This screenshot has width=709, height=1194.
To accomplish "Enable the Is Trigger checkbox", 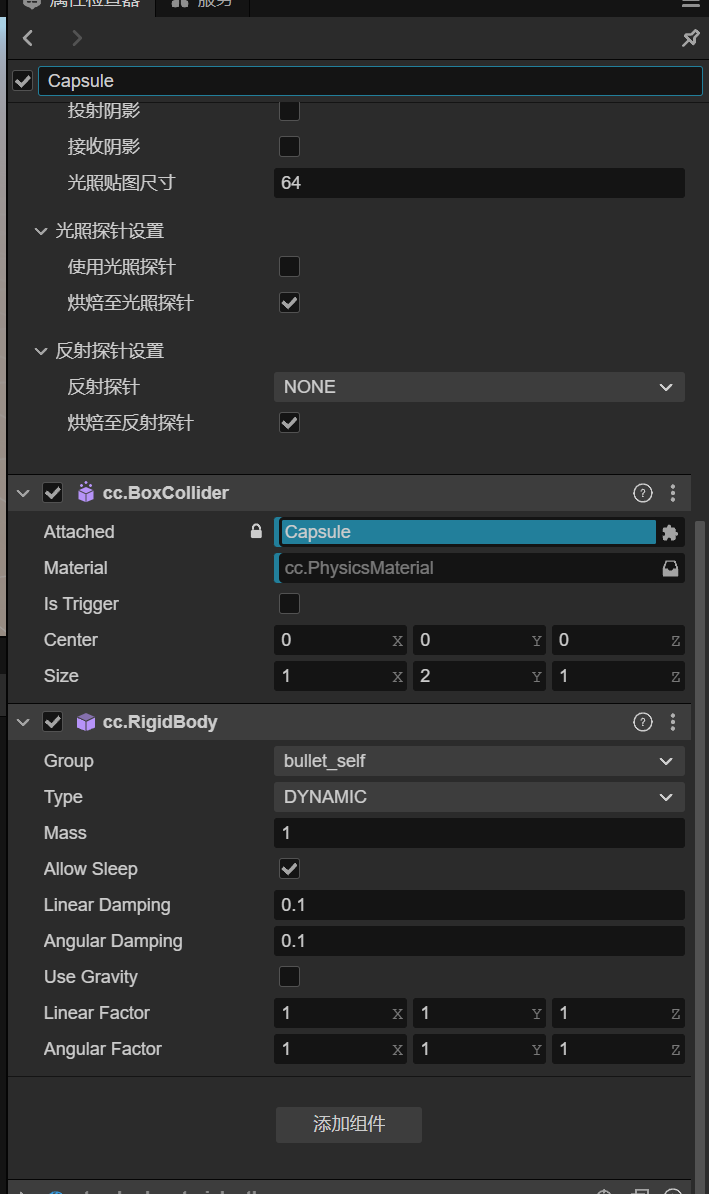I will click(289, 604).
